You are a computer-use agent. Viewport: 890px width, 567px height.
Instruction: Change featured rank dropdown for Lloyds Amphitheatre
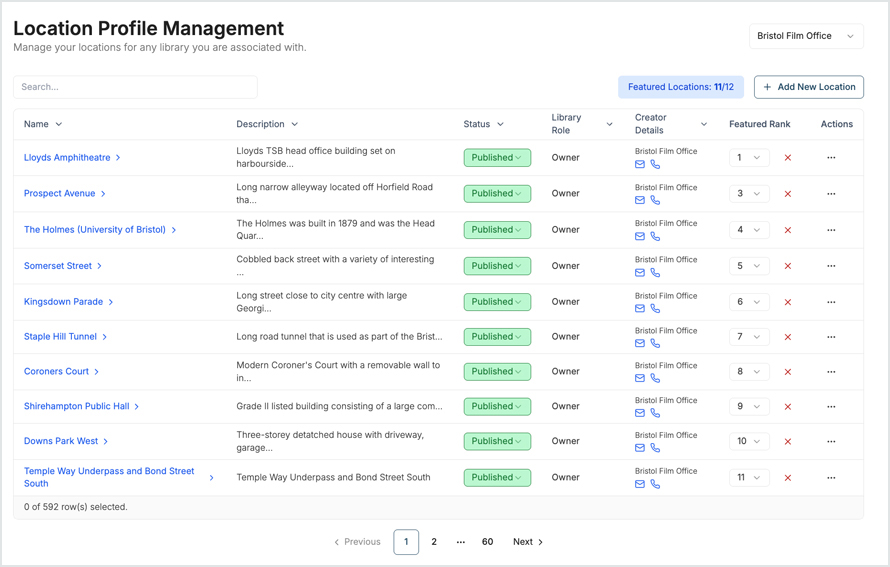coord(749,158)
